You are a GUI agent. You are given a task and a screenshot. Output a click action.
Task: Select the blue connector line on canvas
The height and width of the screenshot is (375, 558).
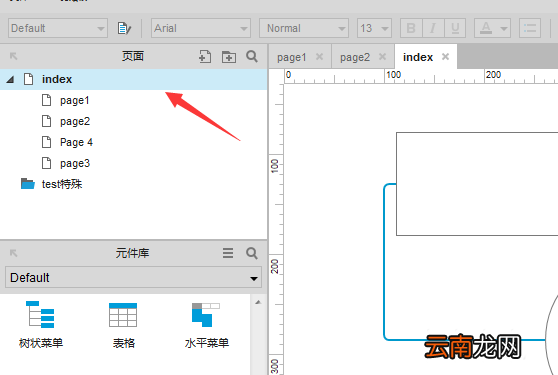point(384,262)
